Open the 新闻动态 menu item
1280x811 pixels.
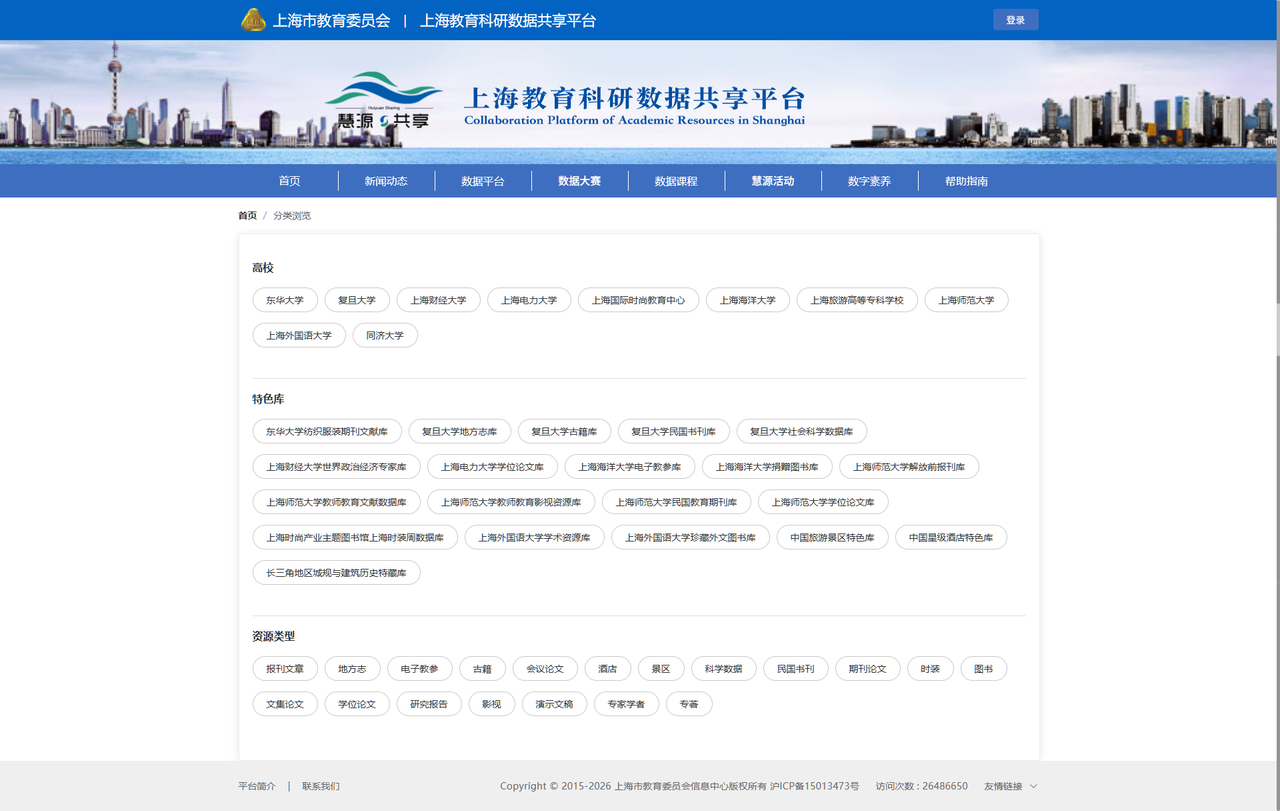386,181
